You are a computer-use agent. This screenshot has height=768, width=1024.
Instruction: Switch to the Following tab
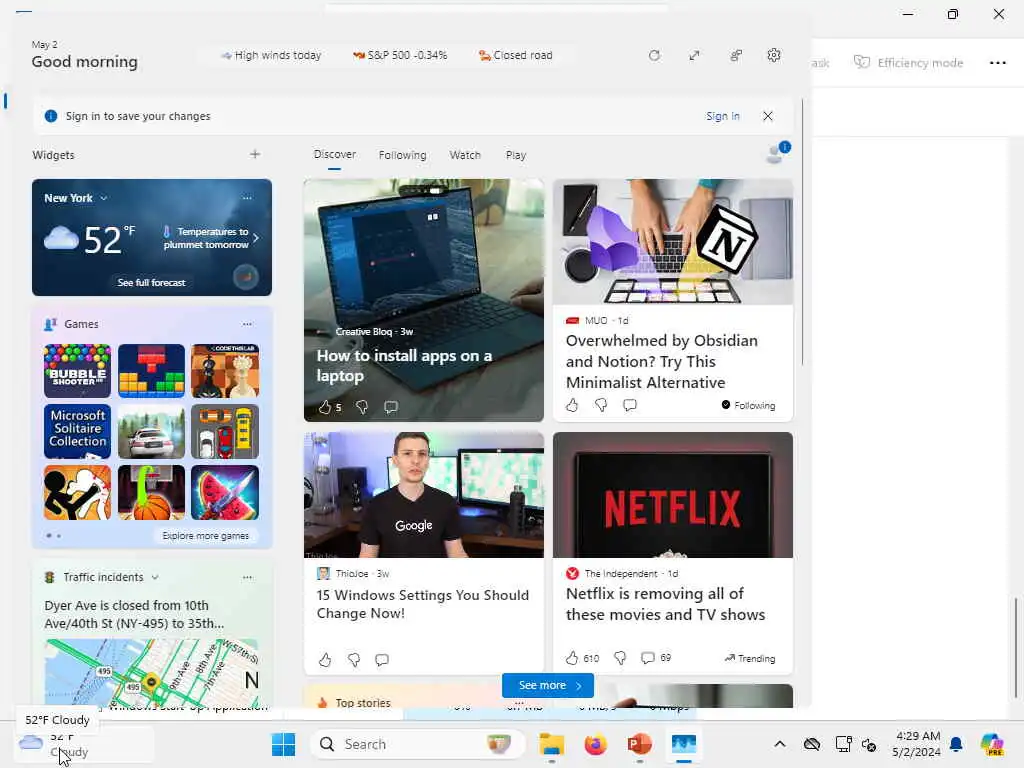(402, 155)
